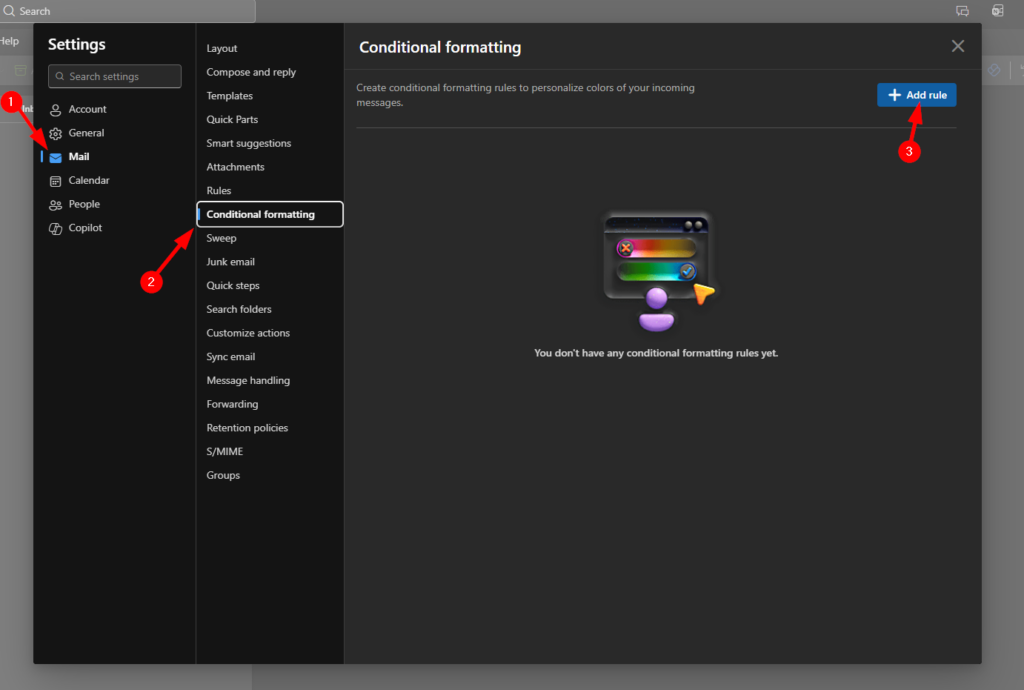Viewport: 1024px width, 690px height.
Task: Click the People icon in settings
Action: pos(56,205)
